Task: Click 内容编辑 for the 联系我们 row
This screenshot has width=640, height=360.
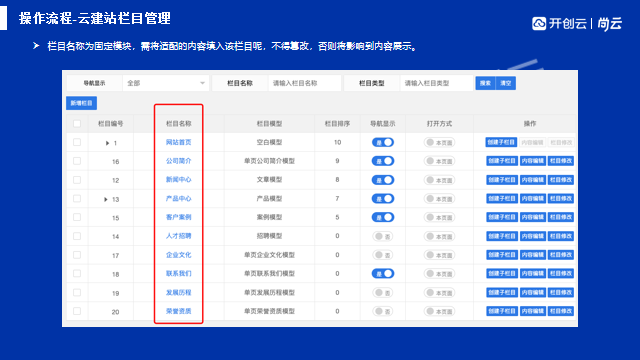Action: click(x=533, y=273)
